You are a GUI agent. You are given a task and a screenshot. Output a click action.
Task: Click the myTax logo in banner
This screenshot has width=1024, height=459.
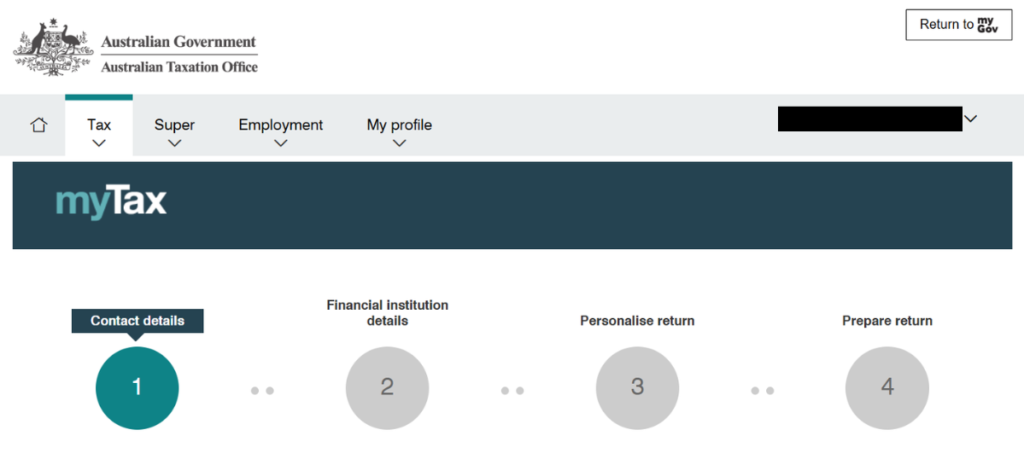(x=111, y=202)
